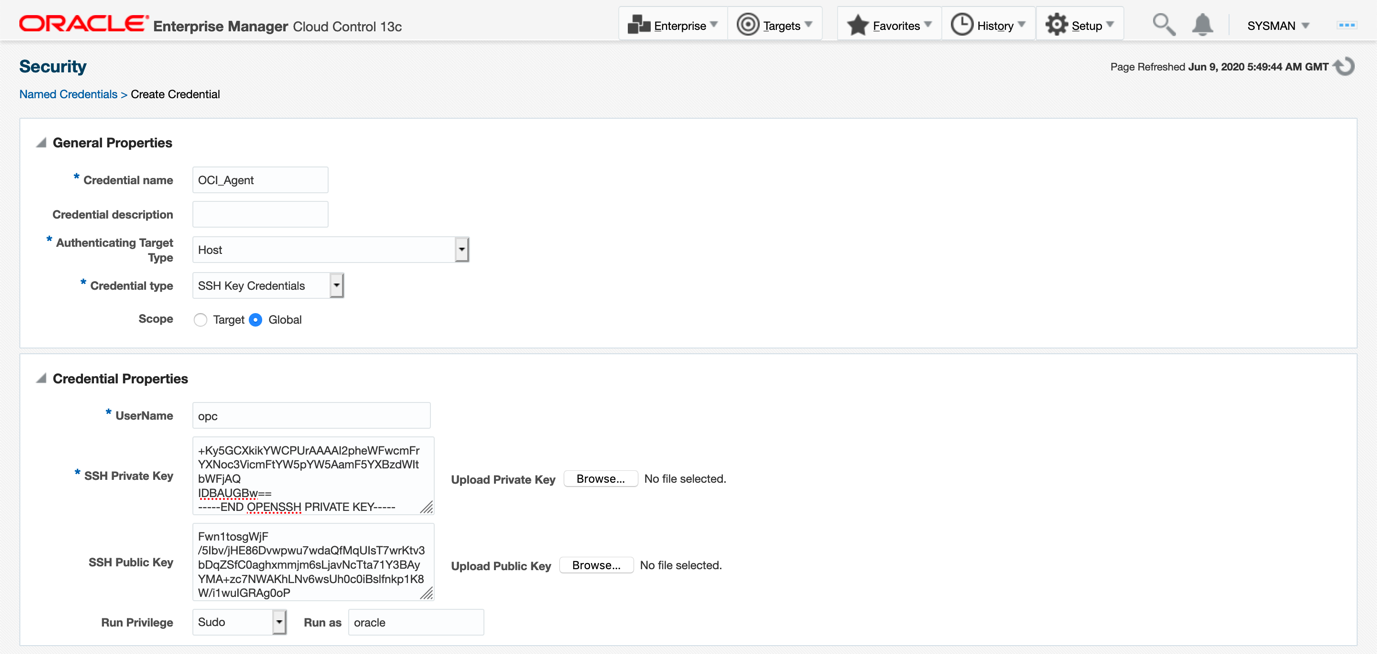This screenshot has height=654, width=1377.
Task: Click the UserName input field
Action: (311, 415)
